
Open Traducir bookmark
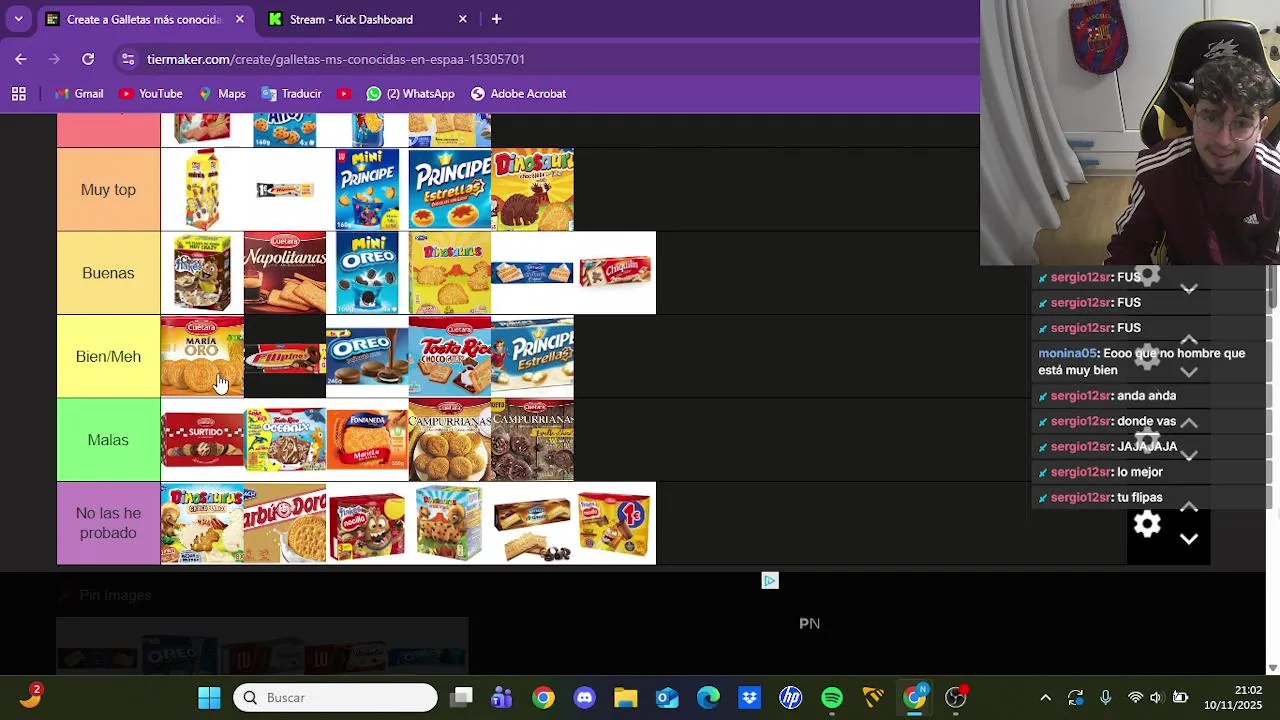[291, 94]
